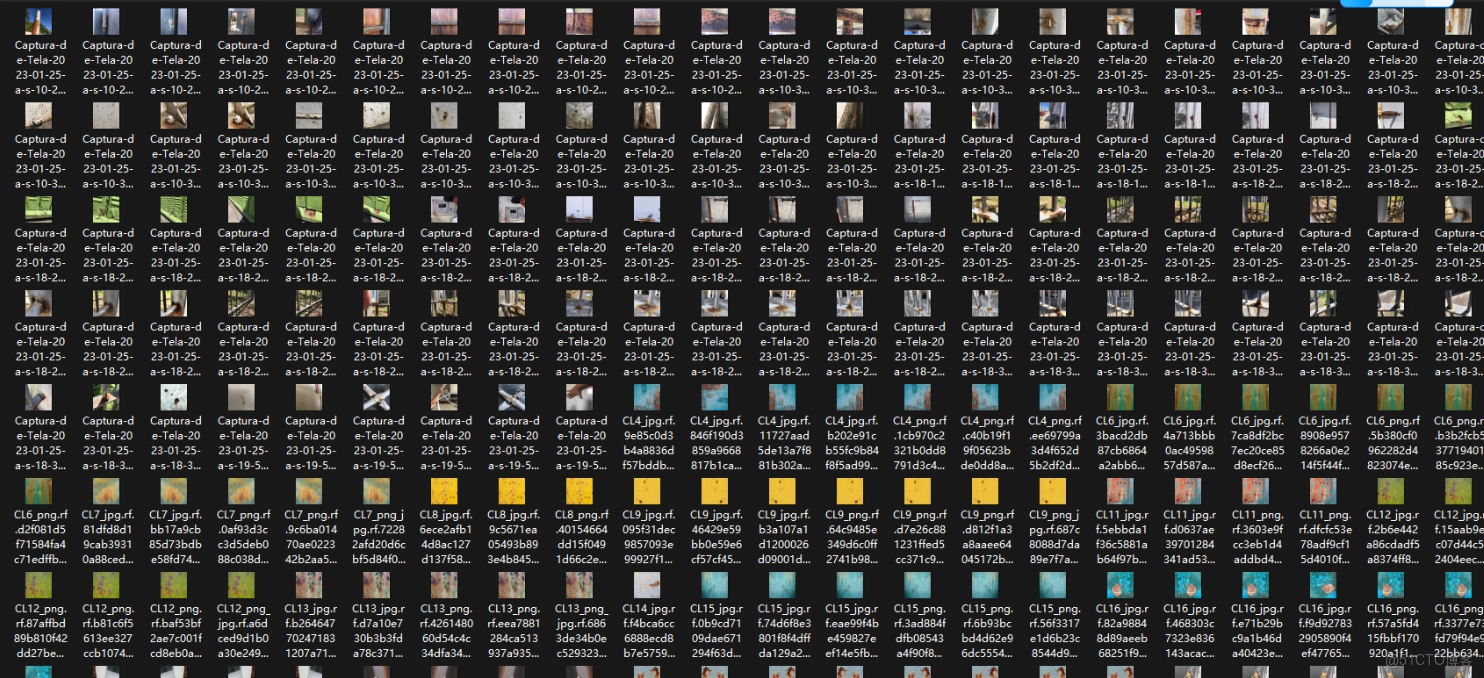Select thumbnail CL7_png.rf.0af93d3c
Image resolution: width=1484 pixels, height=678 pixels.
(241, 492)
